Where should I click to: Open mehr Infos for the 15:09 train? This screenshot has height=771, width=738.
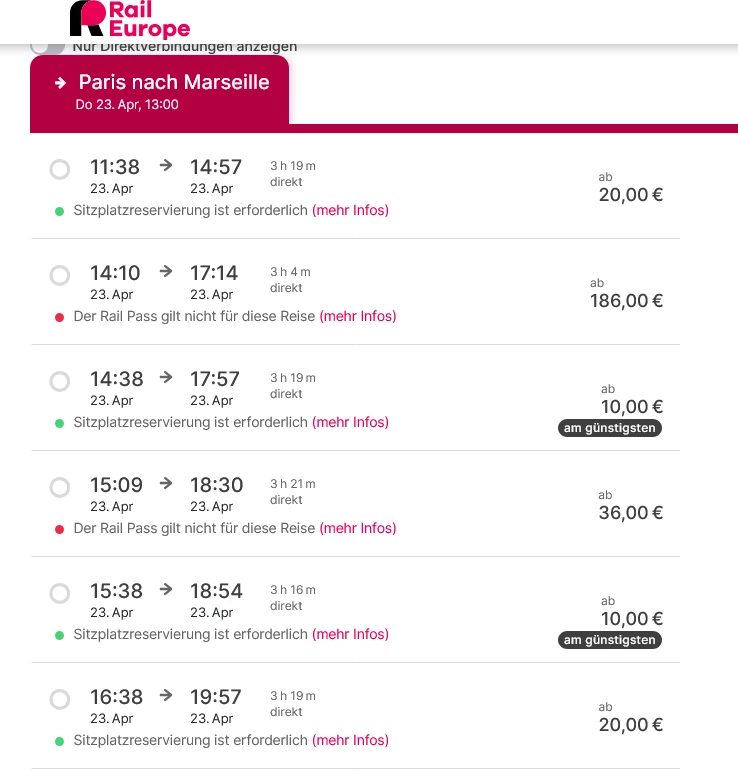pos(357,528)
